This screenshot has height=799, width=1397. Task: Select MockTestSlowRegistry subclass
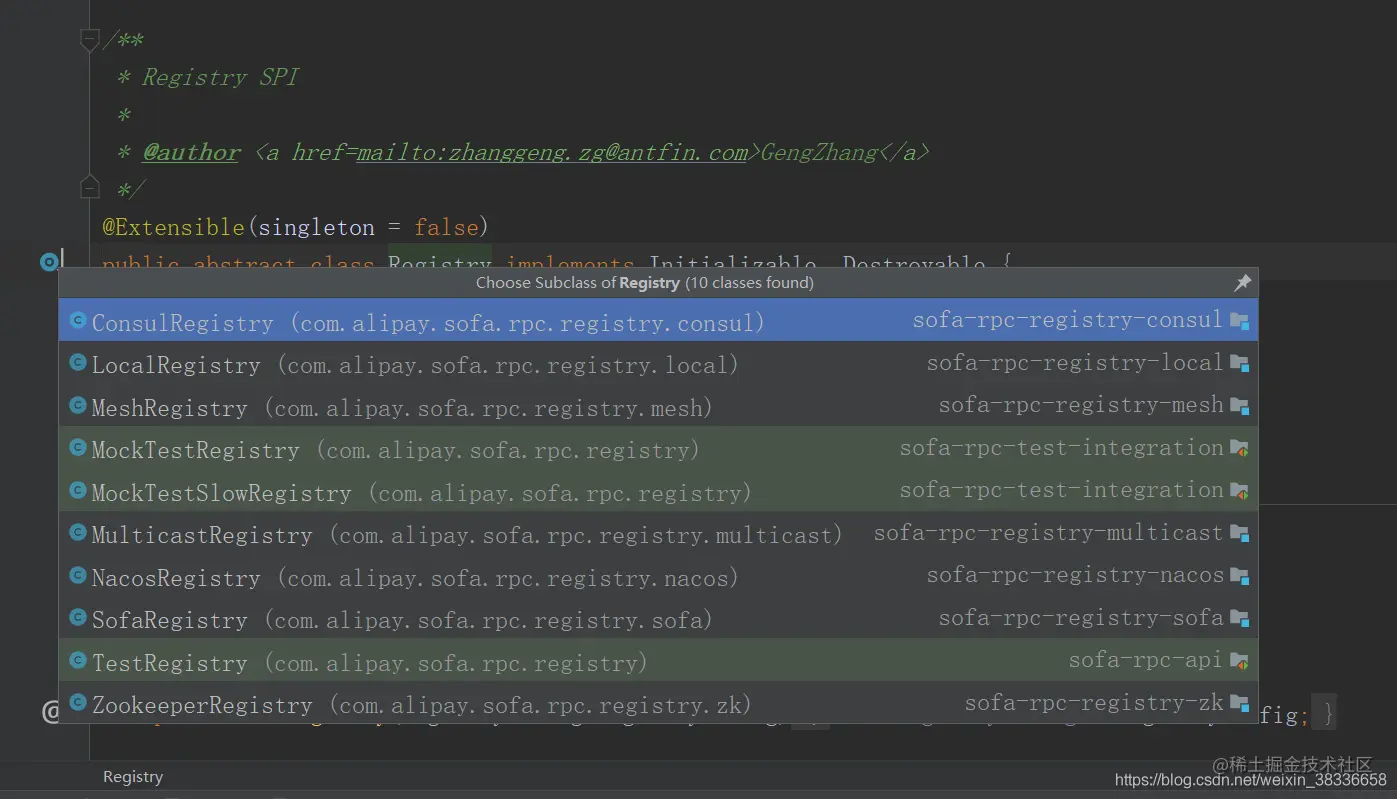tap(658, 491)
